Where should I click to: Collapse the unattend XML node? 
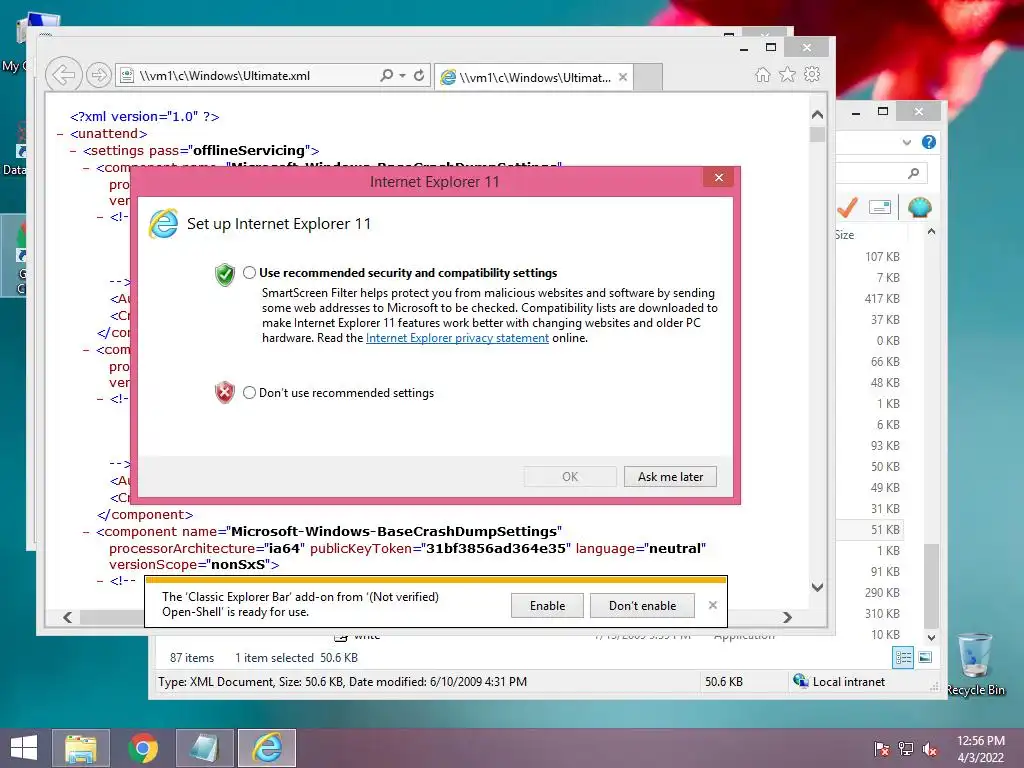click(60, 134)
